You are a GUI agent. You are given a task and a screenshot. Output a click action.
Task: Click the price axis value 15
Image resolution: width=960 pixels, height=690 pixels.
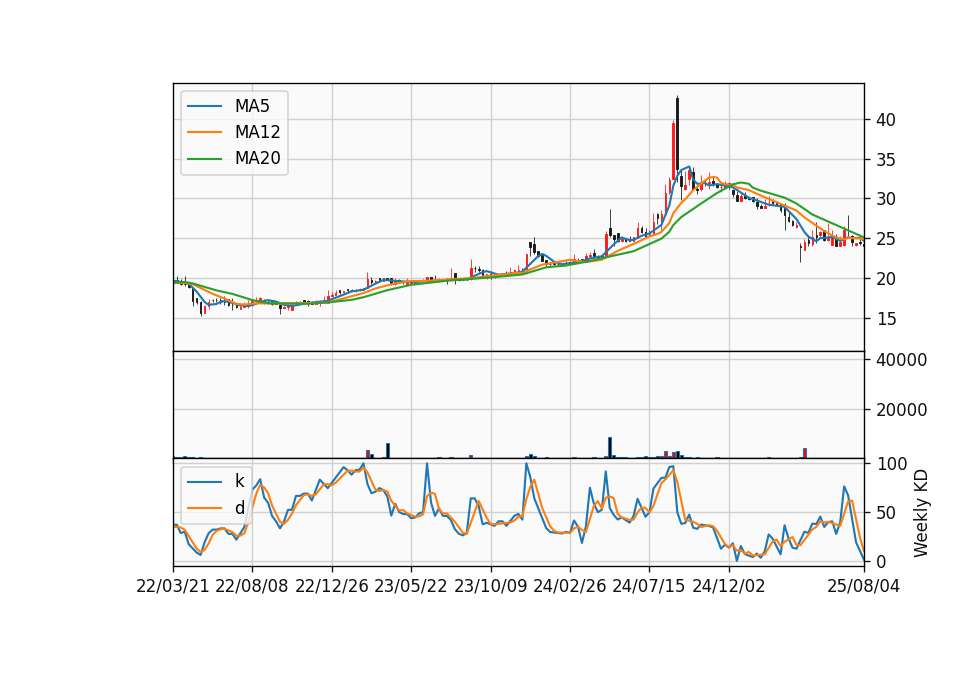point(885,318)
